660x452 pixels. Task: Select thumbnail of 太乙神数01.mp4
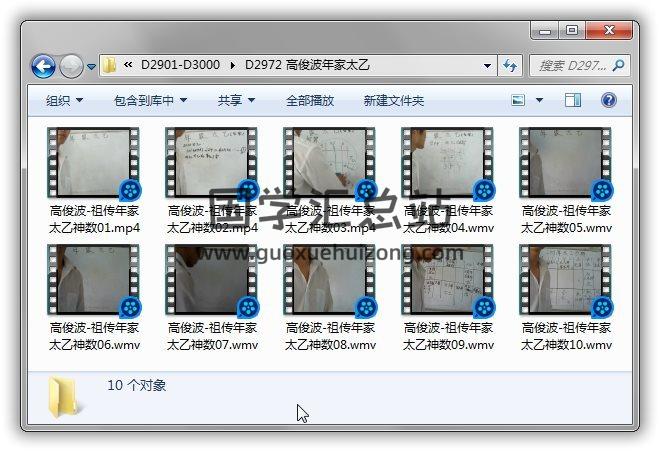93,162
